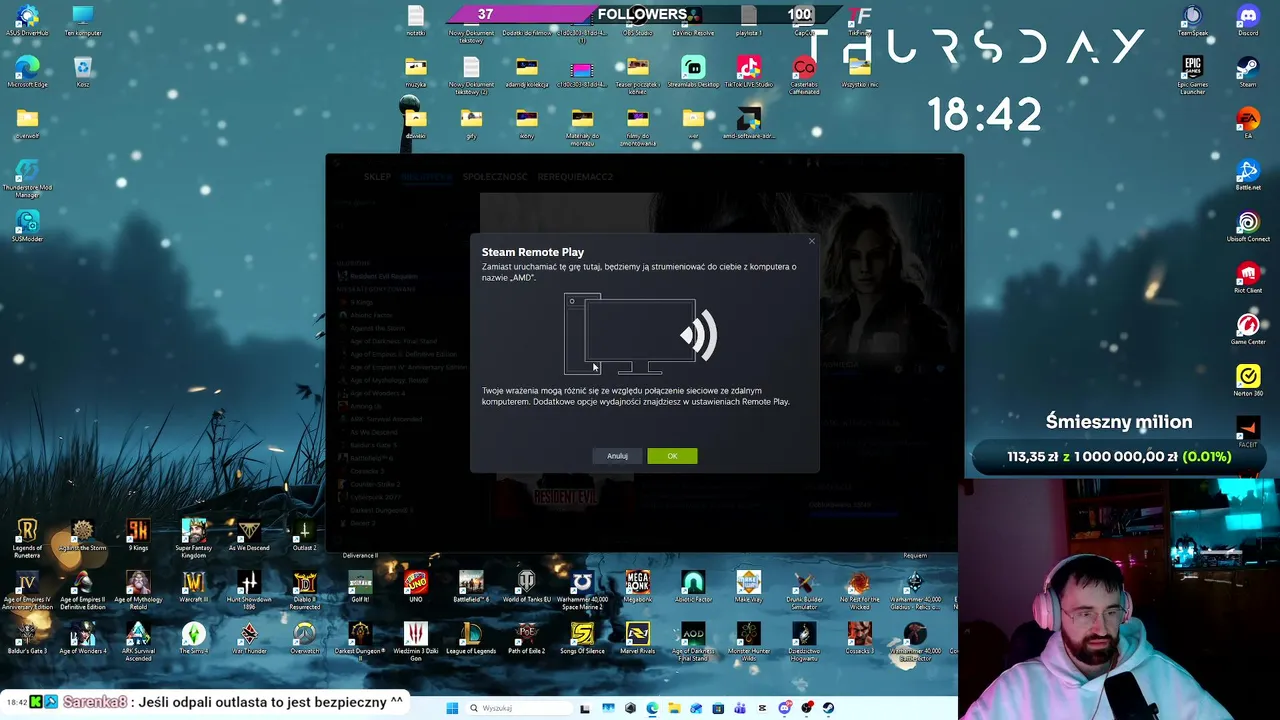This screenshot has width=1280, height=720.
Task: Open the SKLEP tab in the Steam window
Action: pyautogui.click(x=377, y=177)
